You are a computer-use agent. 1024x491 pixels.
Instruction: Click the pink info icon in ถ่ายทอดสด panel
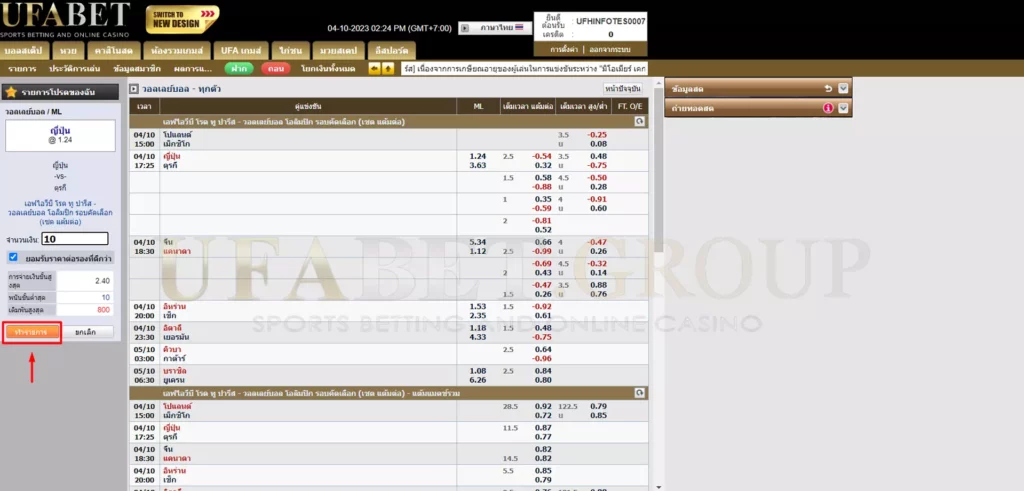pos(828,108)
